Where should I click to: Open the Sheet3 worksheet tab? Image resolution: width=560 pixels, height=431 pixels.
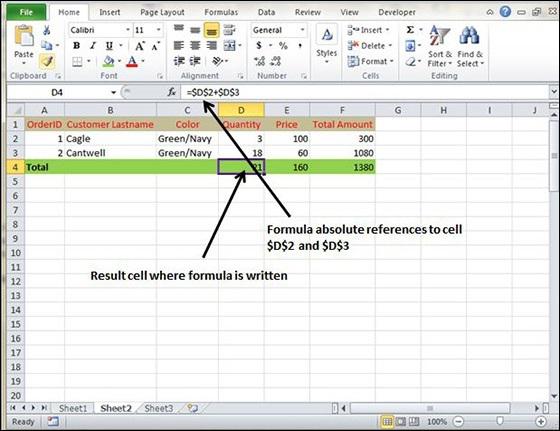[159, 408]
